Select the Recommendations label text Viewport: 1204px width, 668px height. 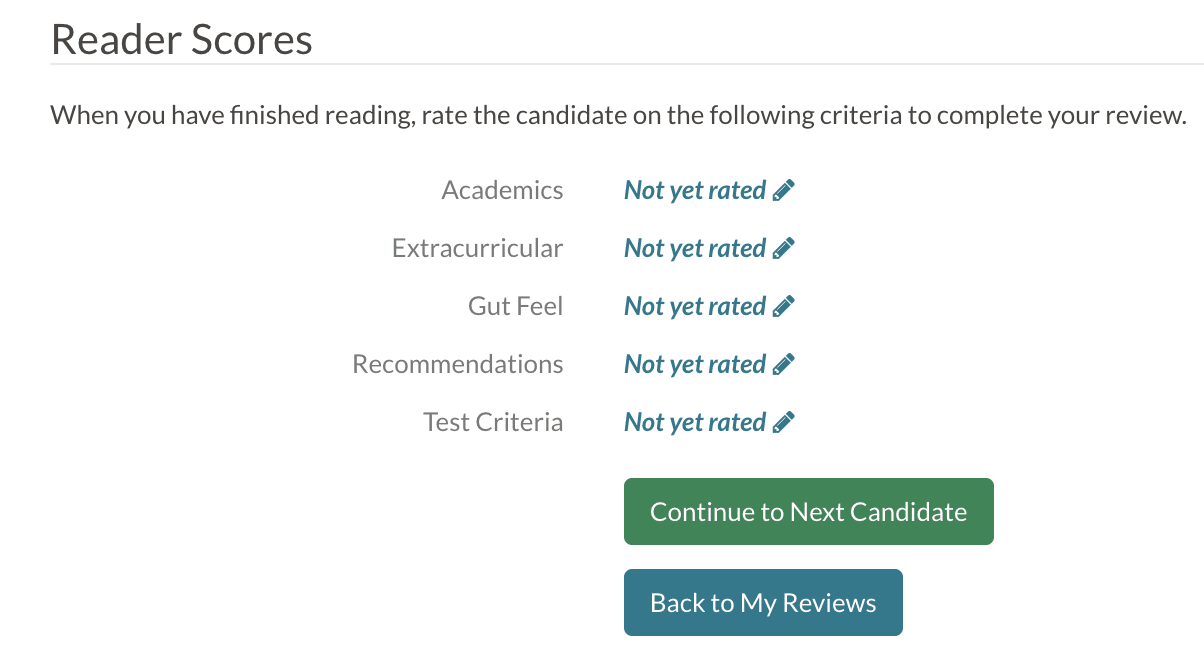point(457,364)
